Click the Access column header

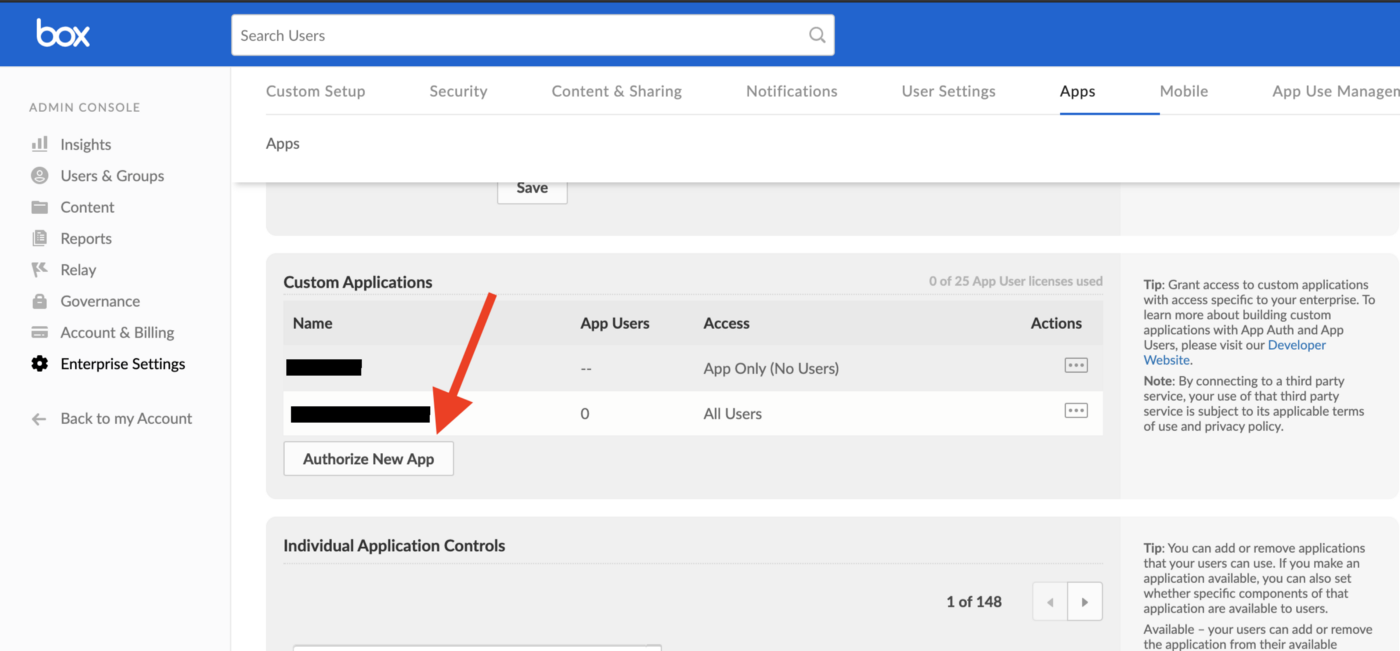tap(727, 323)
